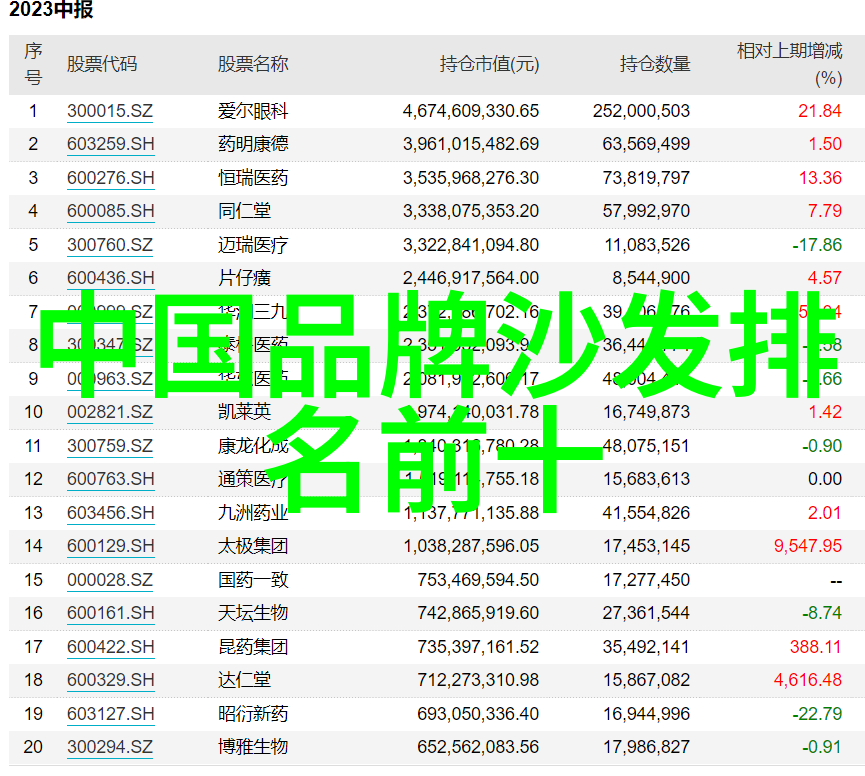Click the stock name 同仁堂
The image size is (865, 776).
tap(244, 211)
